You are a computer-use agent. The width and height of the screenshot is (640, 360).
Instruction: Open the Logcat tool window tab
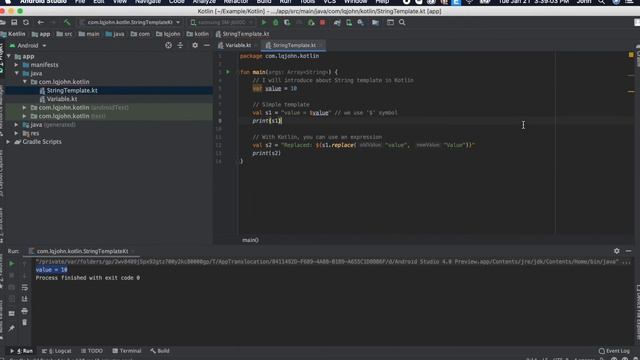click(57, 351)
